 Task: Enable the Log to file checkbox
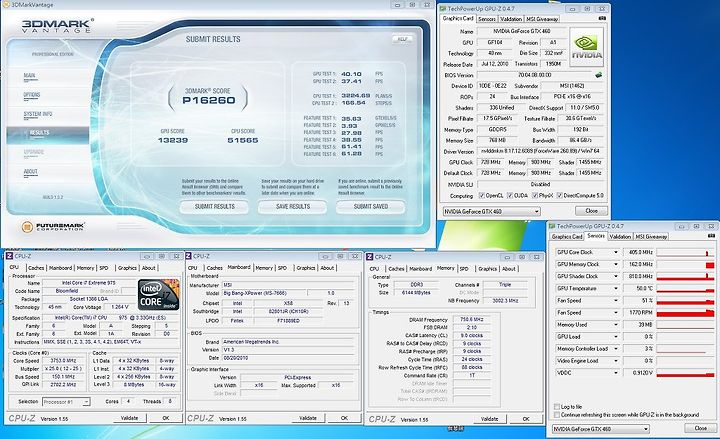[x=557, y=406]
